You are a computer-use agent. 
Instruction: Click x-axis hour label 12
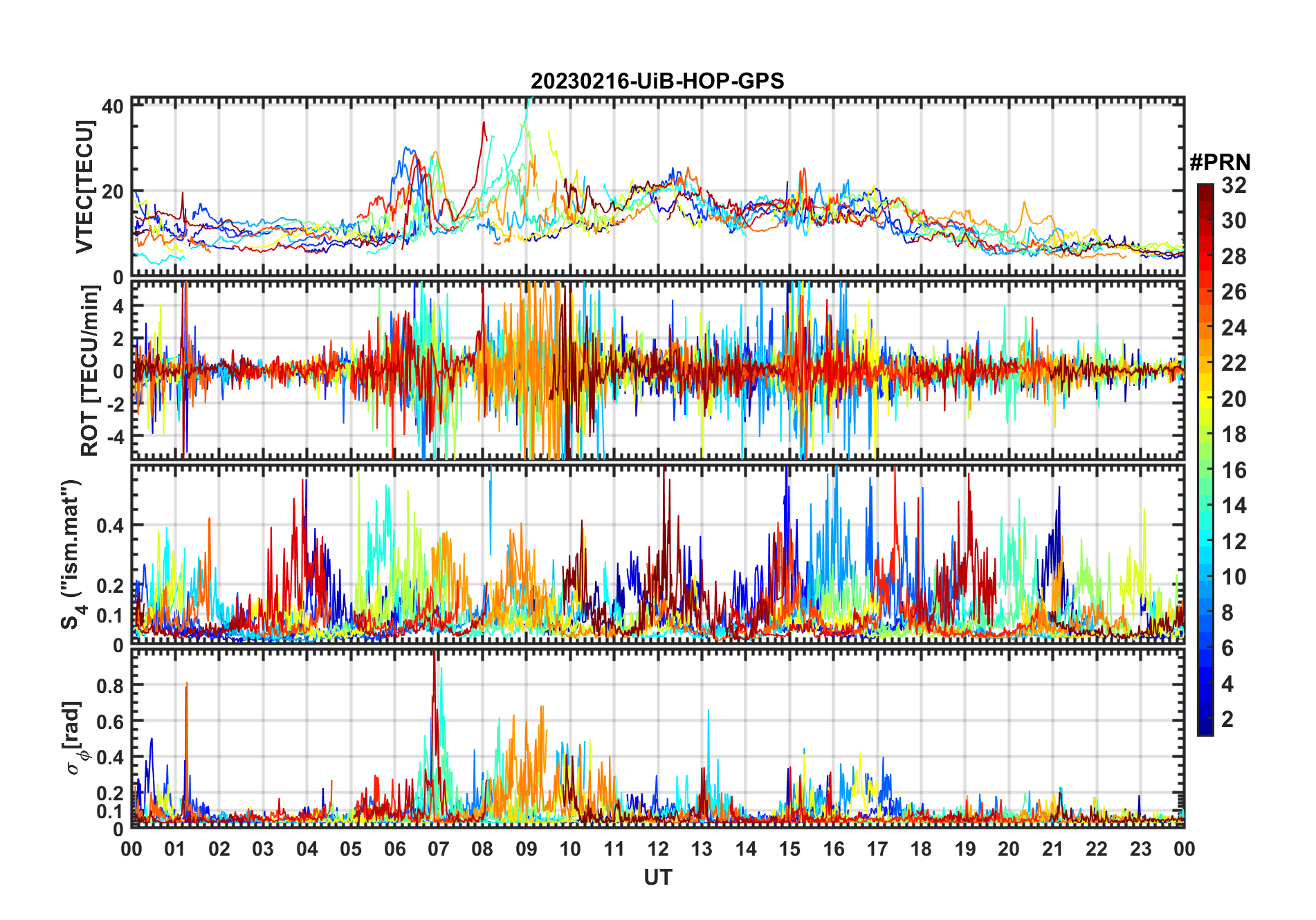coord(657,849)
